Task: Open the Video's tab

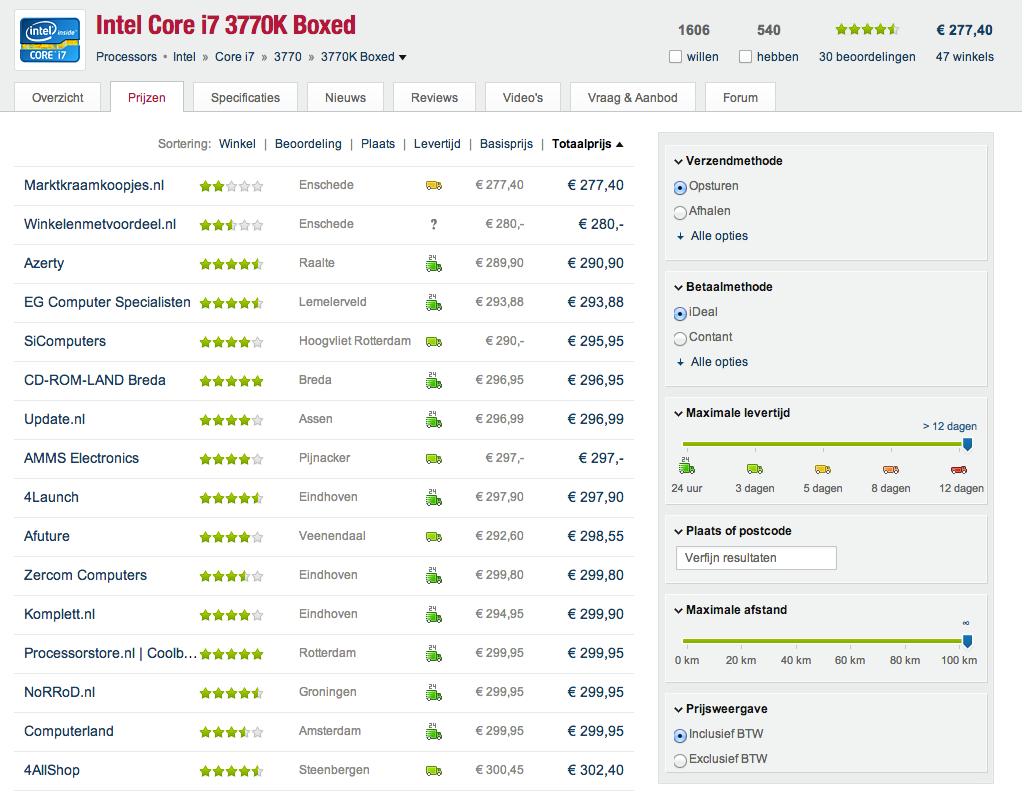Action: pos(523,97)
